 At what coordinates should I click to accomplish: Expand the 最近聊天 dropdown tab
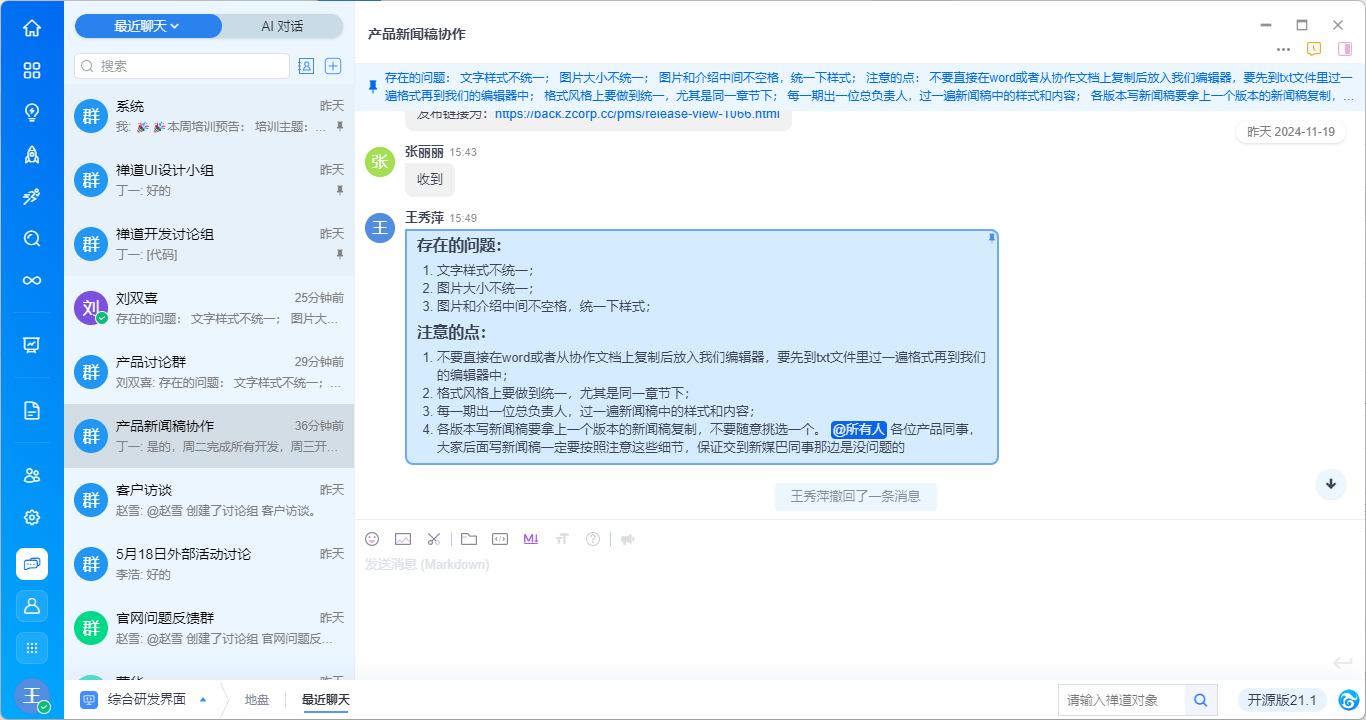click(x=148, y=26)
